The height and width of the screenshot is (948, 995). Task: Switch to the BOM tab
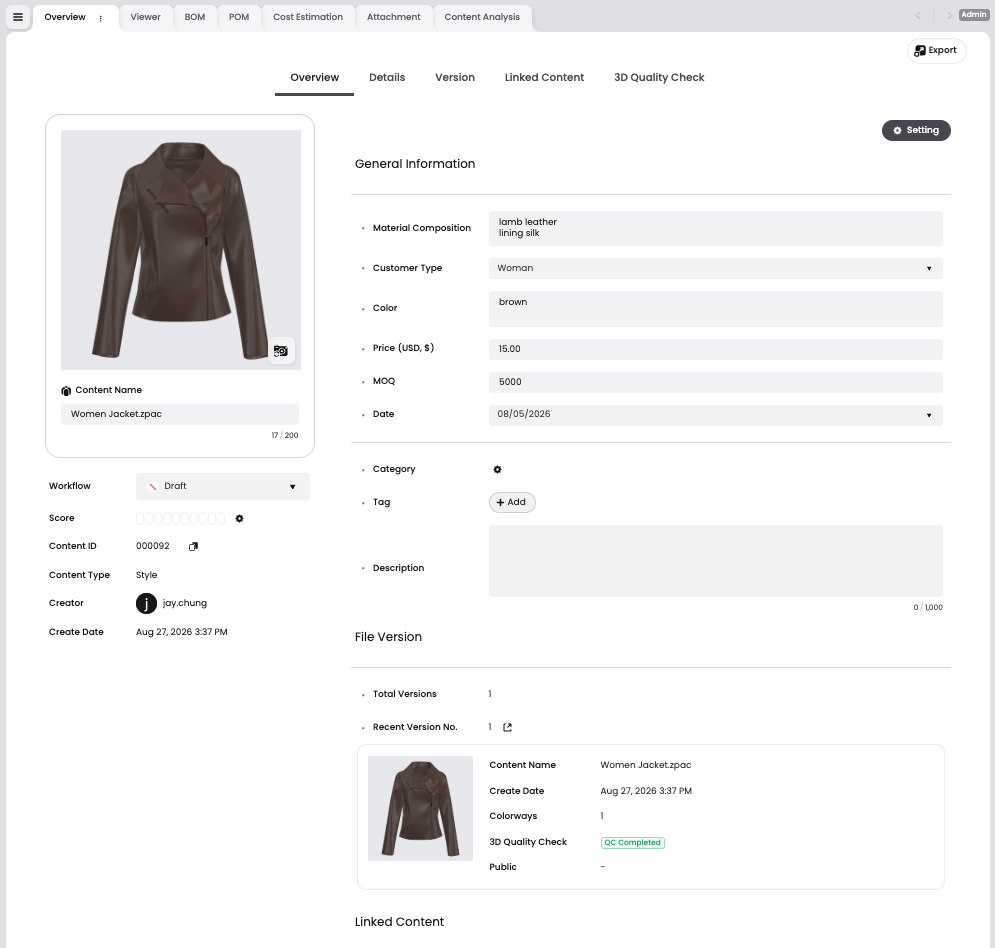point(195,17)
